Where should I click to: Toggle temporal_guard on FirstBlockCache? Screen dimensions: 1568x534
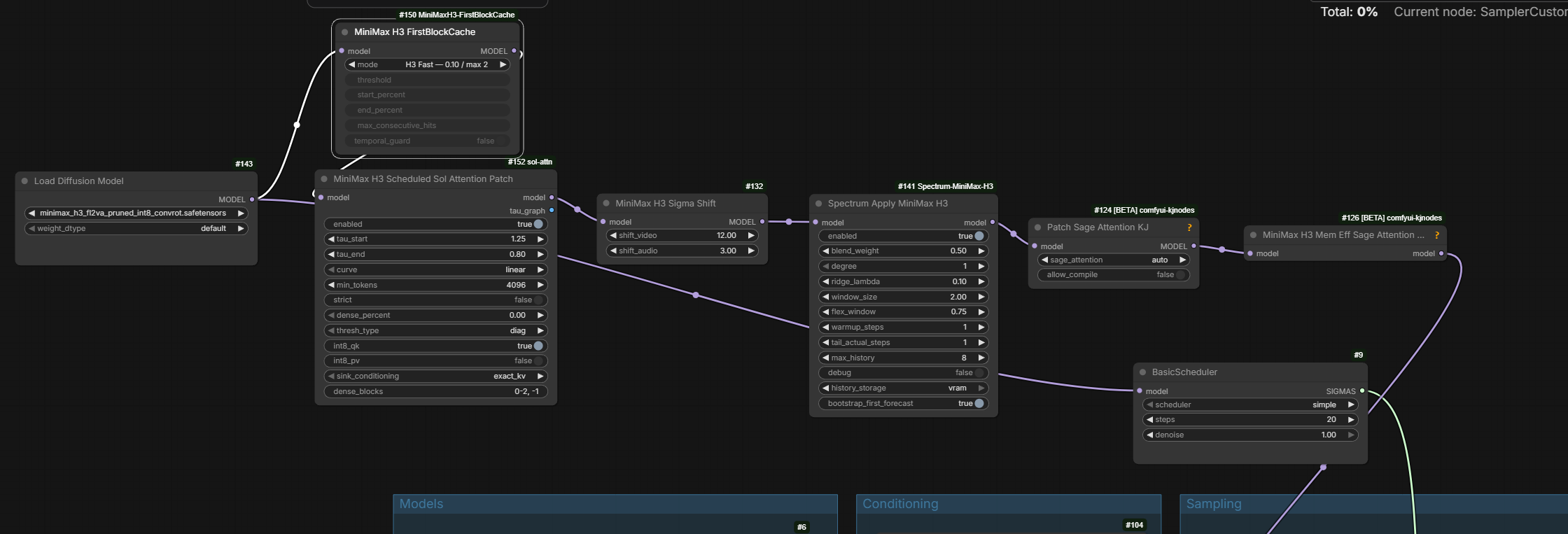tap(428, 141)
